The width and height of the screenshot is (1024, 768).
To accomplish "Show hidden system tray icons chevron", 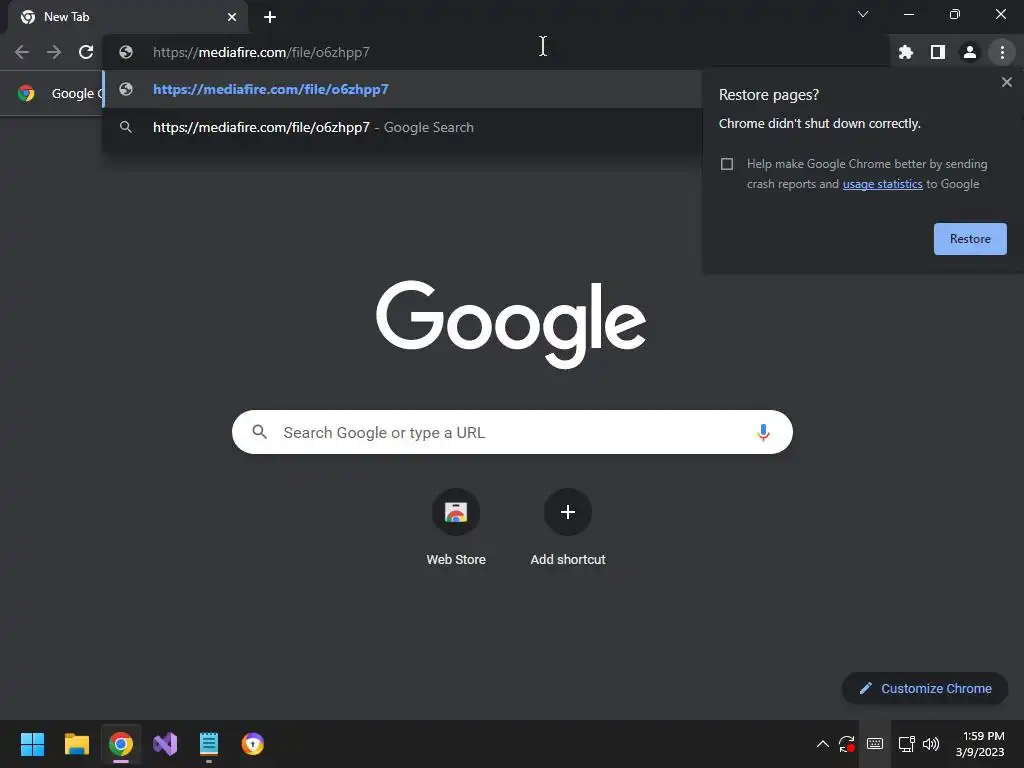I will 823,744.
